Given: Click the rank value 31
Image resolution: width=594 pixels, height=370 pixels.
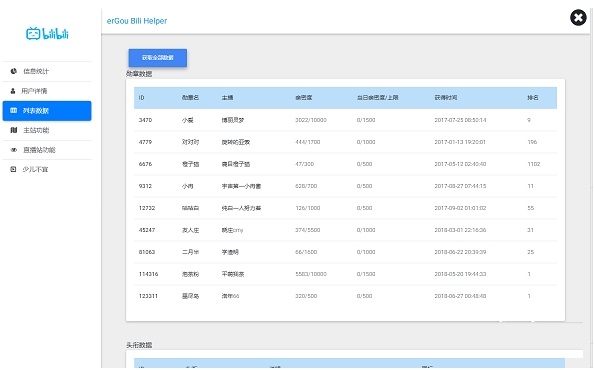Looking at the screenshot, I should (530, 230).
